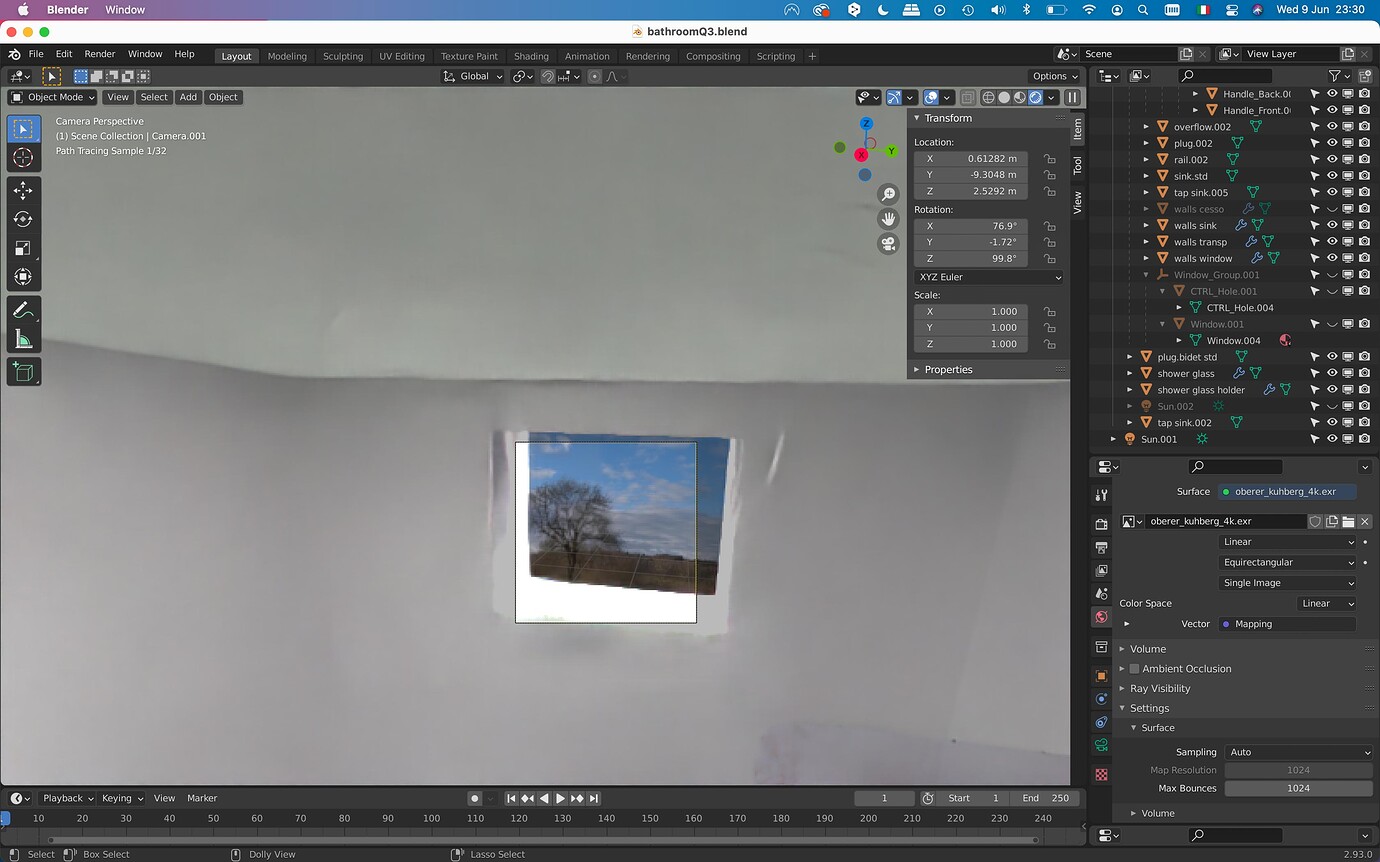
Task: Click the Options button in viewport header
Action: pos(1053,76)
